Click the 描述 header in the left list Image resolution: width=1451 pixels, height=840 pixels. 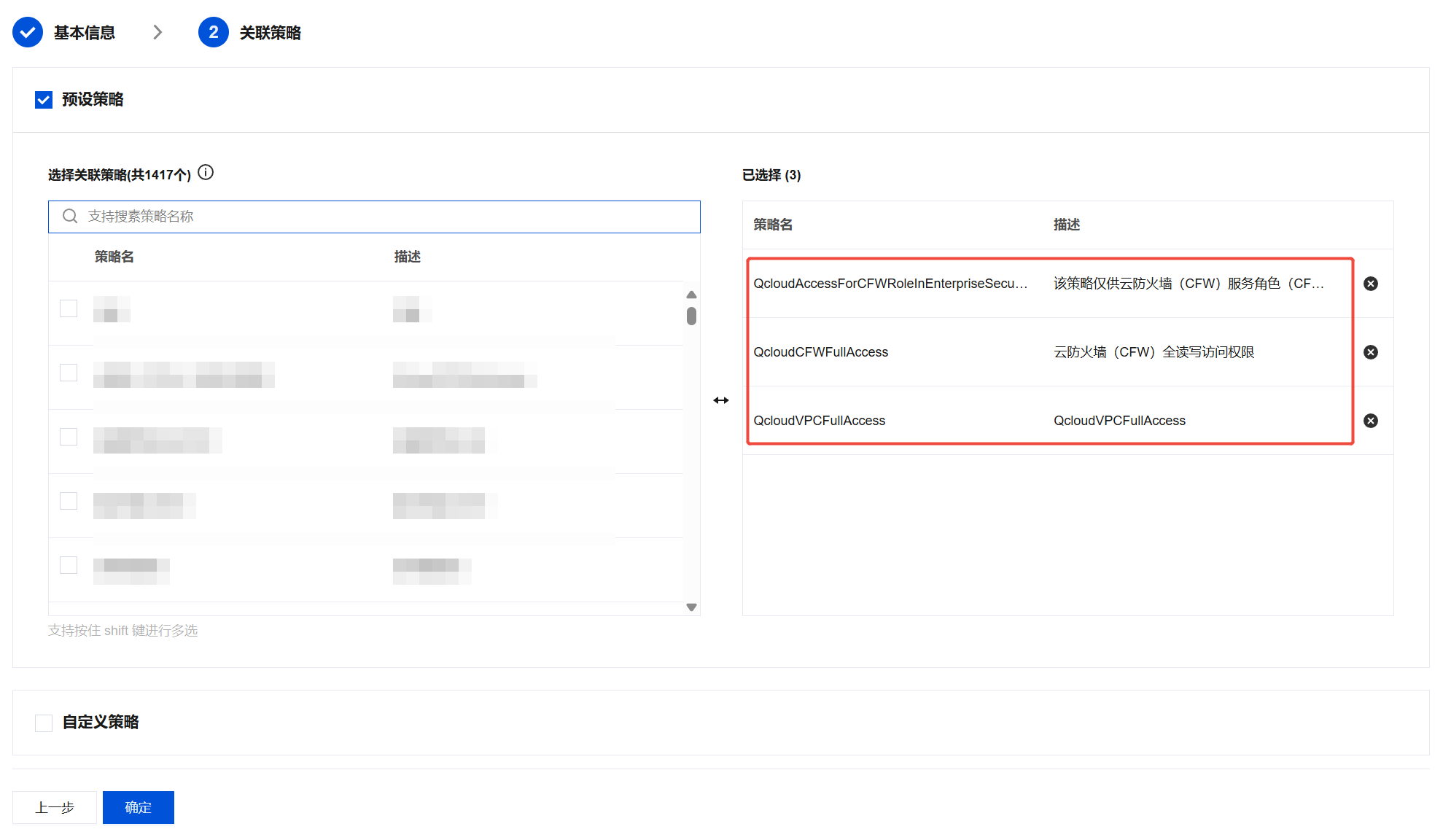pos(408,257)
